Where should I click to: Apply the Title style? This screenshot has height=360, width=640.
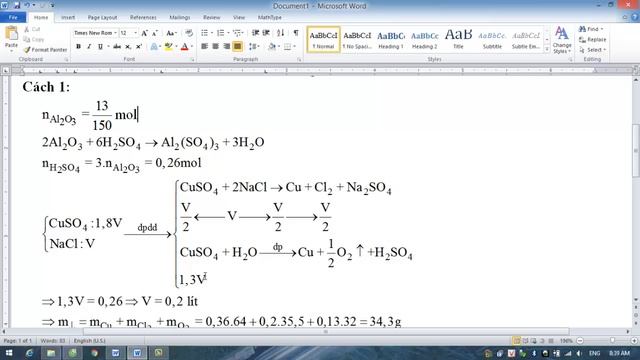(x=458, y=40)
